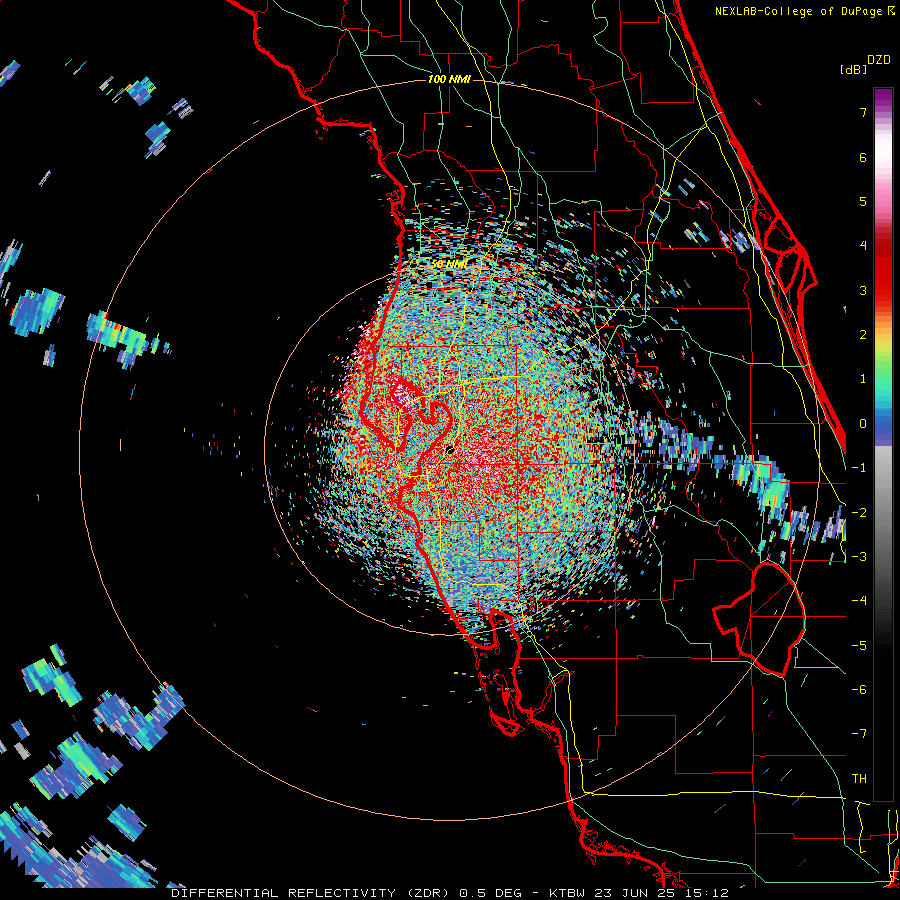Screen dimensions: 900x900
Task: Select the 6 value on the dB scale
Action: click(863, 157)
